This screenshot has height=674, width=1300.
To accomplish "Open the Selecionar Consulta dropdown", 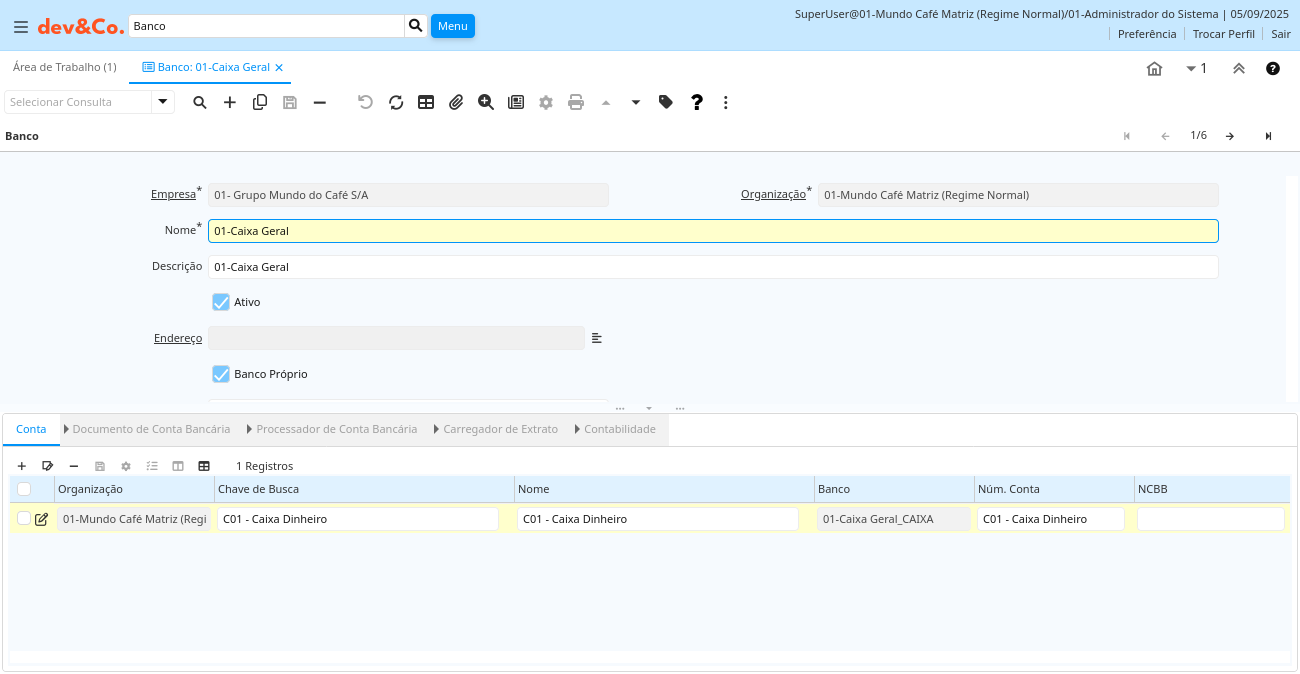I will tap(163, 102).
